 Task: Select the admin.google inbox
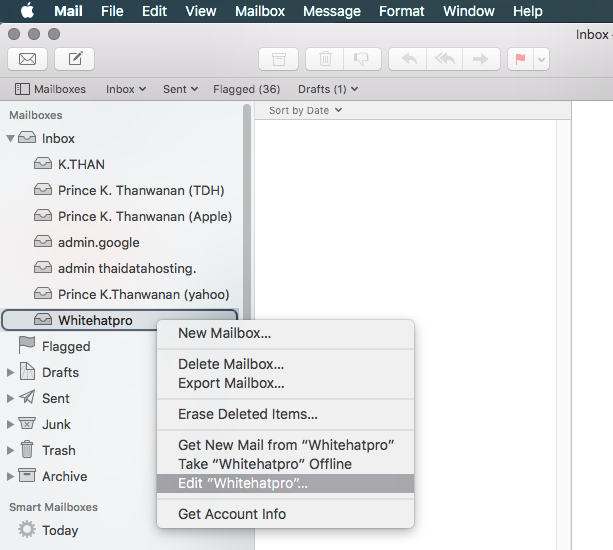coord(99,242)
